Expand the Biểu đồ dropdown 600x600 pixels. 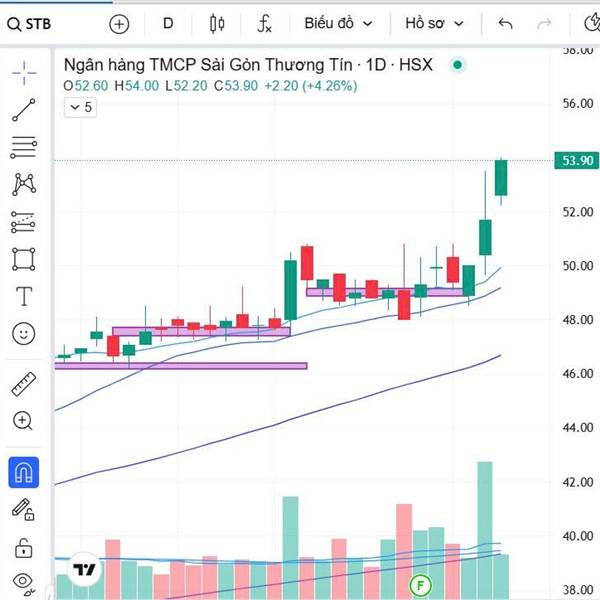pyautogui.click(x=338, y=24)
